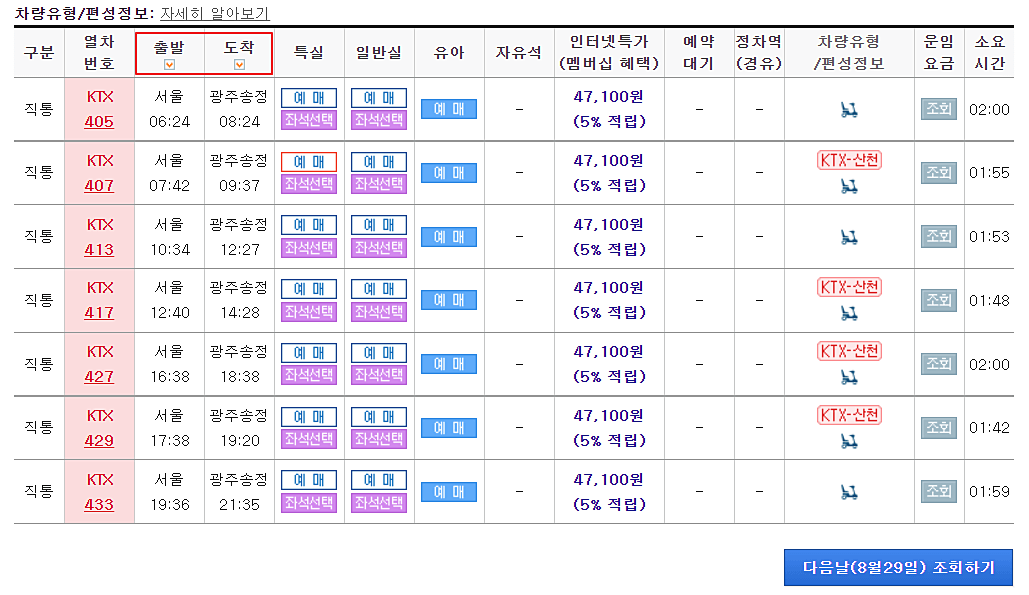Book 특실 on the 16:38 train

(x=309, y=353)
